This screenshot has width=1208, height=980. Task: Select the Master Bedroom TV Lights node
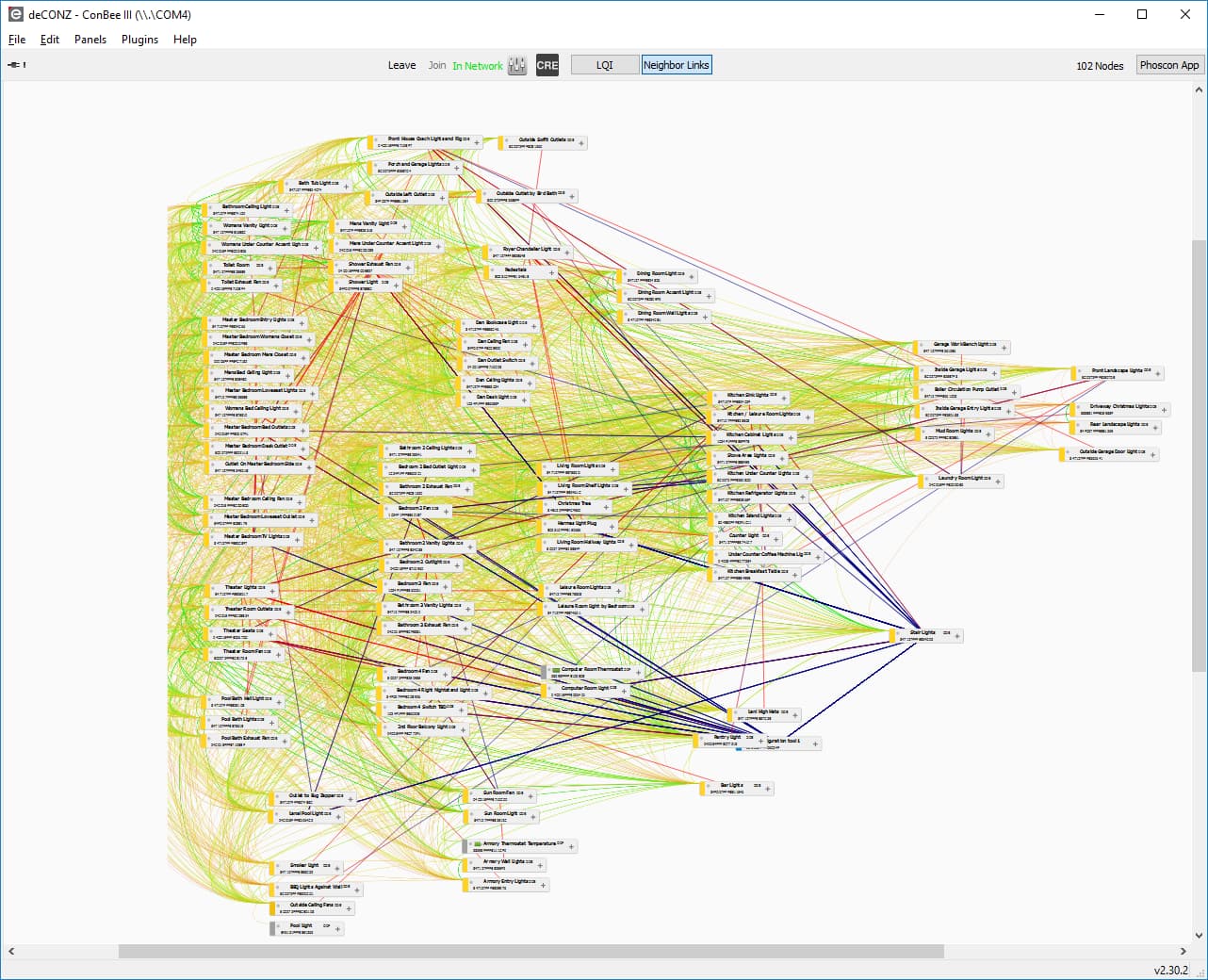pos(253,539)
